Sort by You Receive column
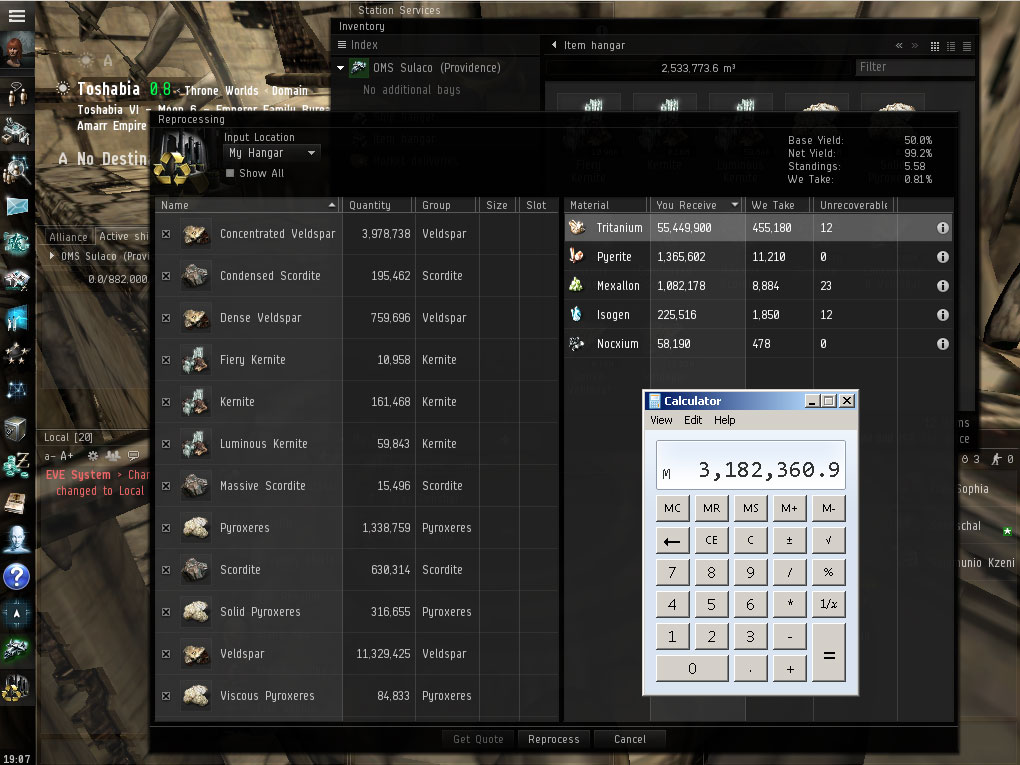Viewport: 1020px width, 765px height. click(695, 205)
